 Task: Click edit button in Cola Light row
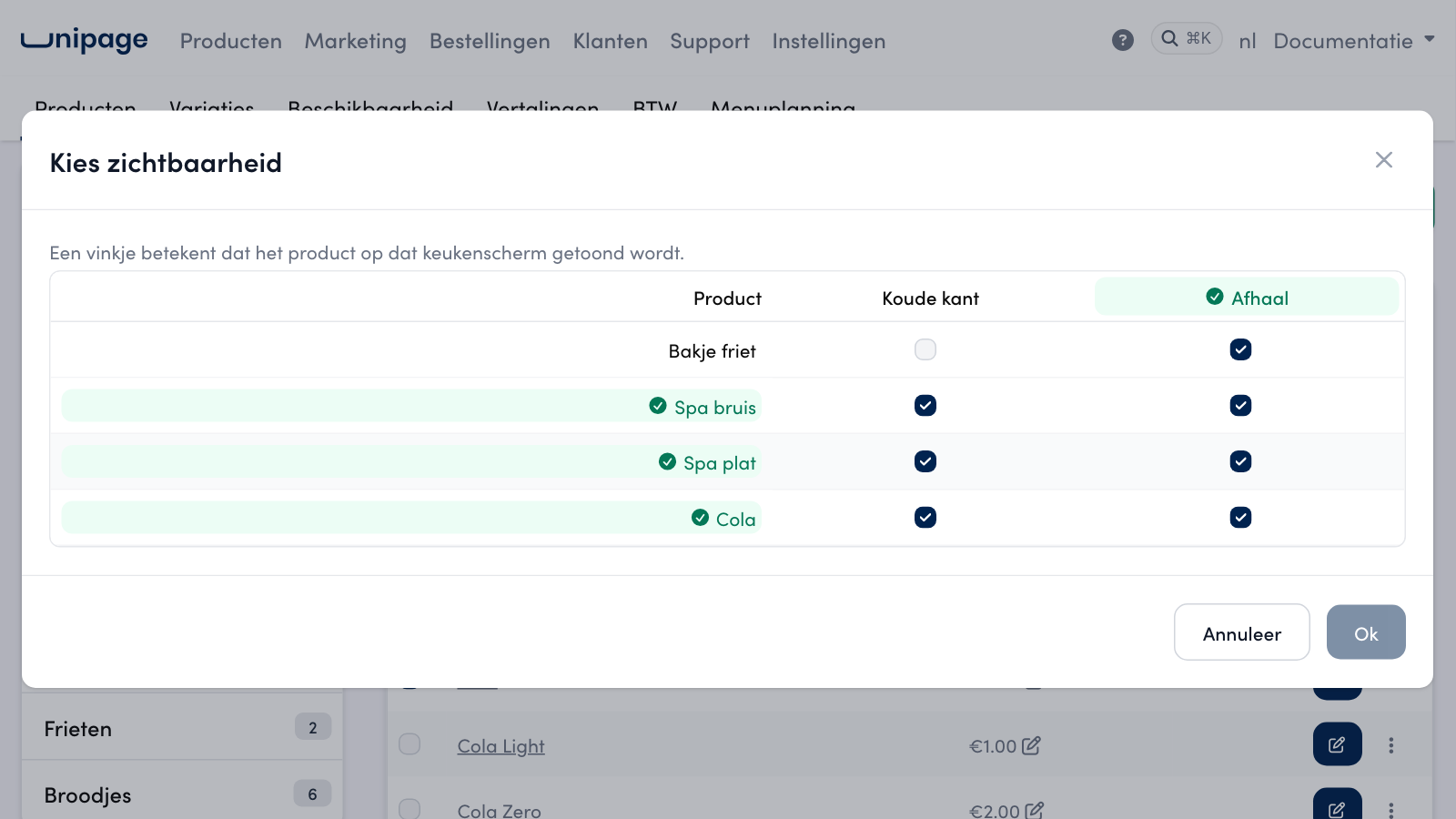(1337, 744)
